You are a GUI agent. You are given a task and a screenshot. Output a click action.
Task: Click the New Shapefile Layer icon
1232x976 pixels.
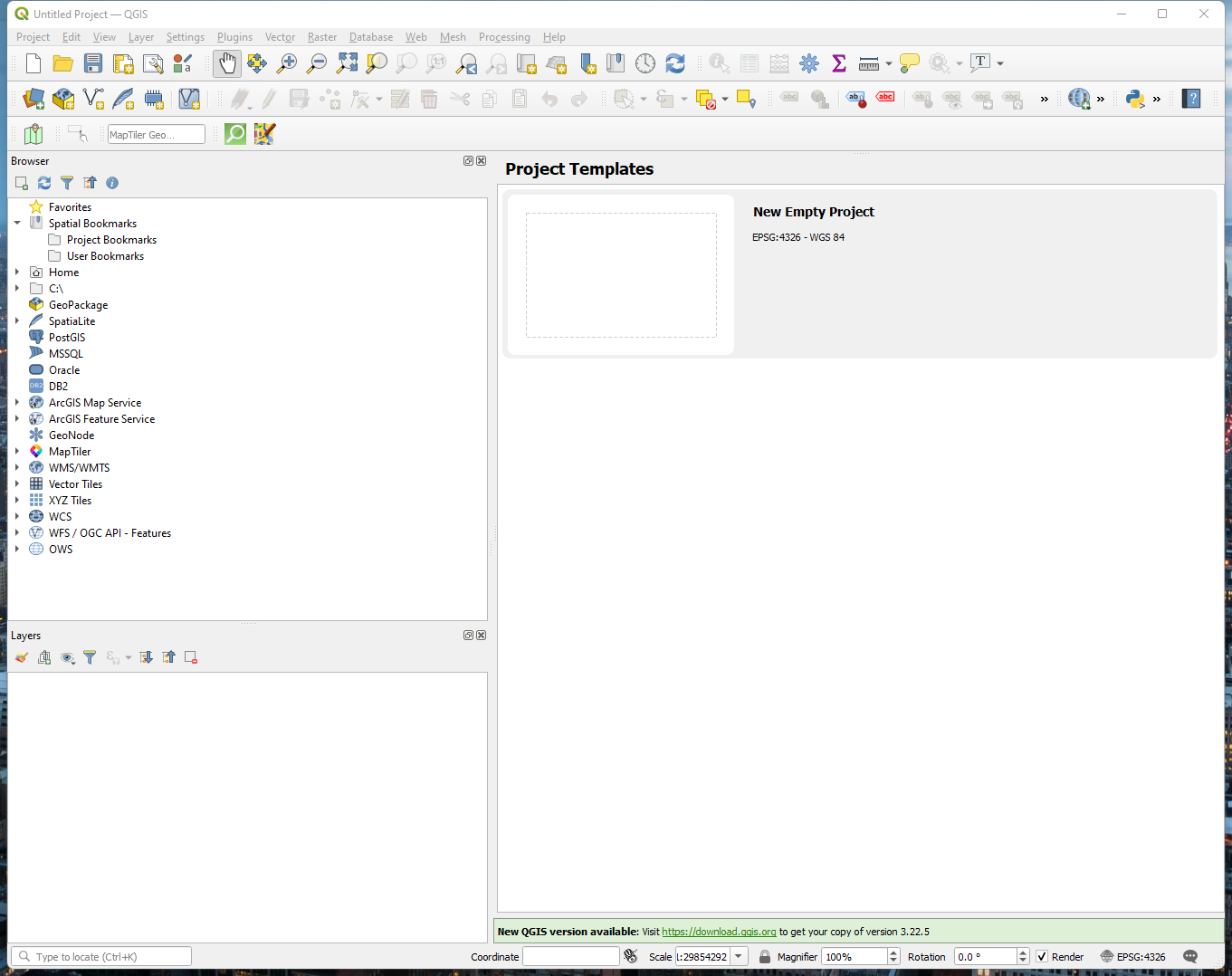93,99
